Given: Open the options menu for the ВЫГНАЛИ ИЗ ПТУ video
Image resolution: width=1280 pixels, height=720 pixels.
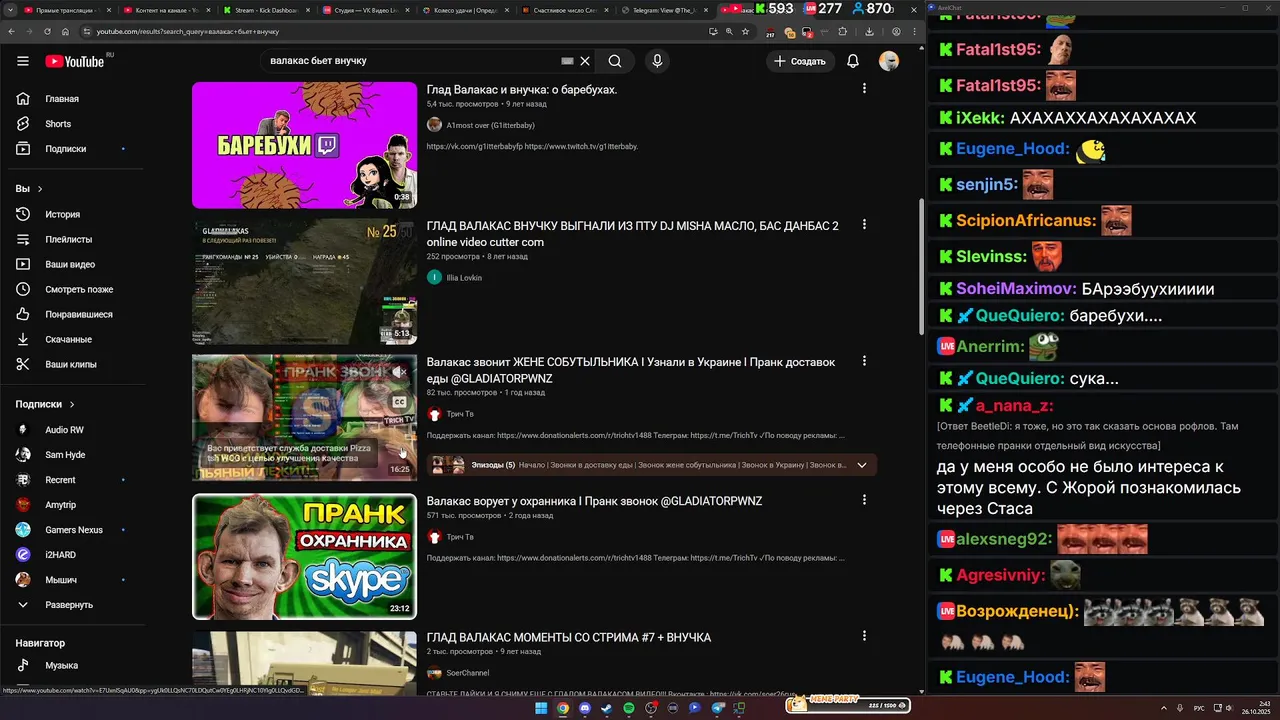Looking at the screenshot, I should tap(865, 225).
